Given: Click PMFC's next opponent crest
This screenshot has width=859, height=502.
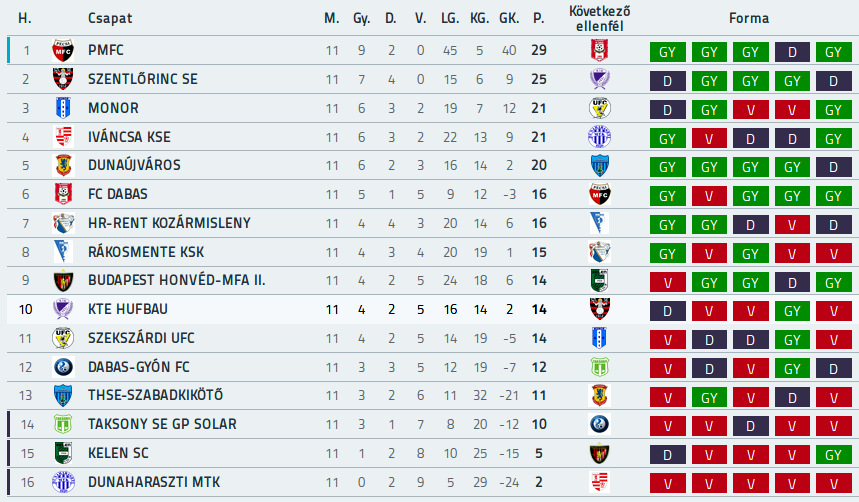Looking at the screenshot, I should pyautogui.click(x=600, y=50).
